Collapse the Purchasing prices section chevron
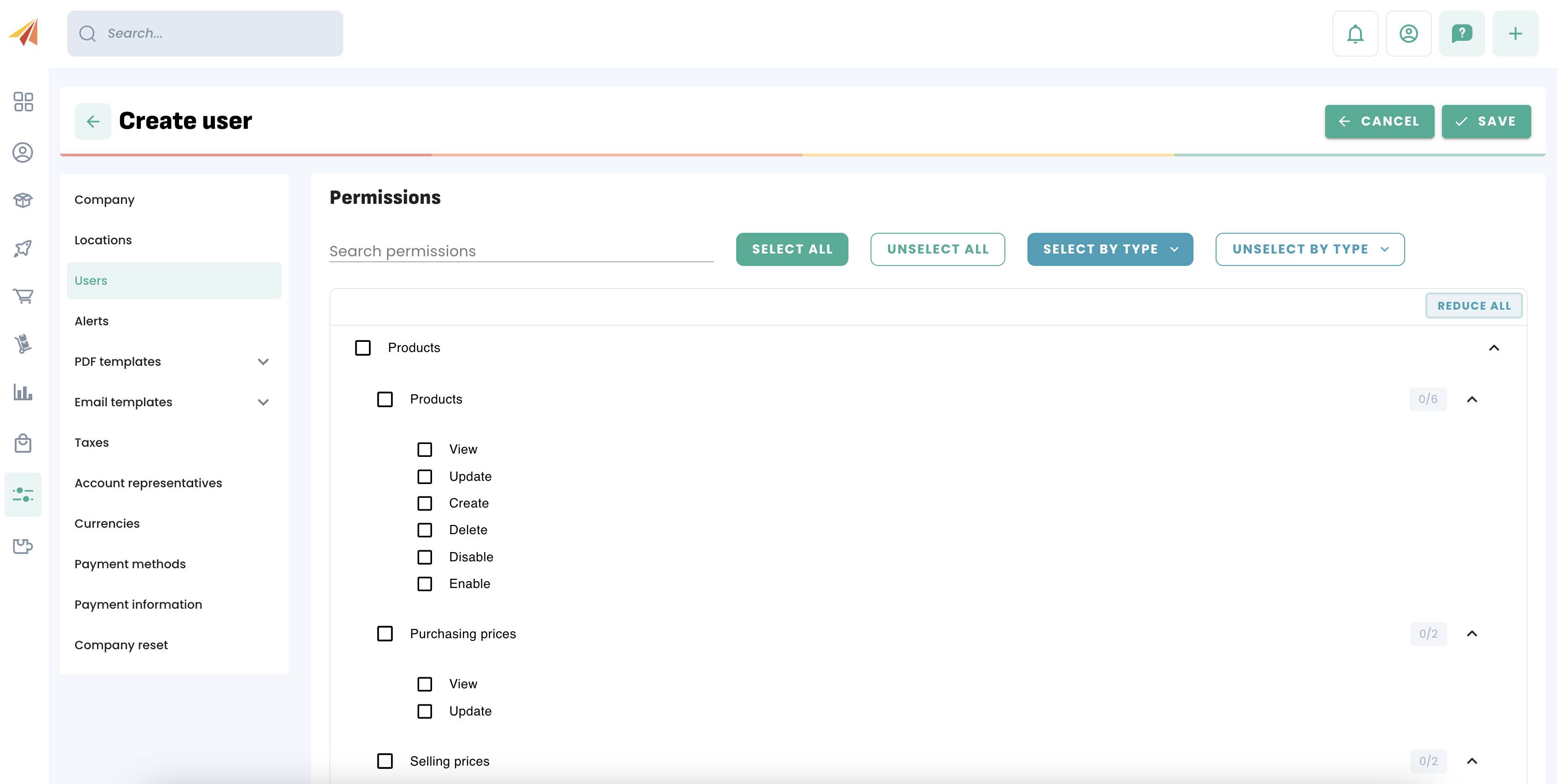Image resolution: width=1557 pixels, height=784 pixels. pyautogui.click(x=1472, y=634)
